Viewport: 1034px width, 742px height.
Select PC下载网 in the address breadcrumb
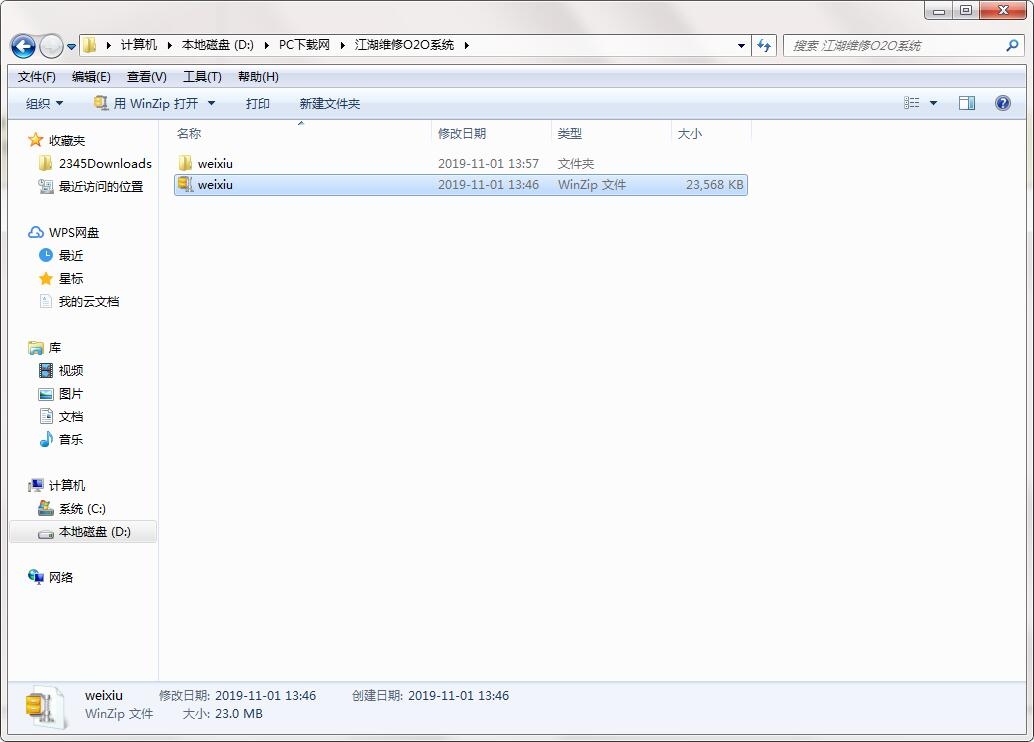[x=304, y=45]
